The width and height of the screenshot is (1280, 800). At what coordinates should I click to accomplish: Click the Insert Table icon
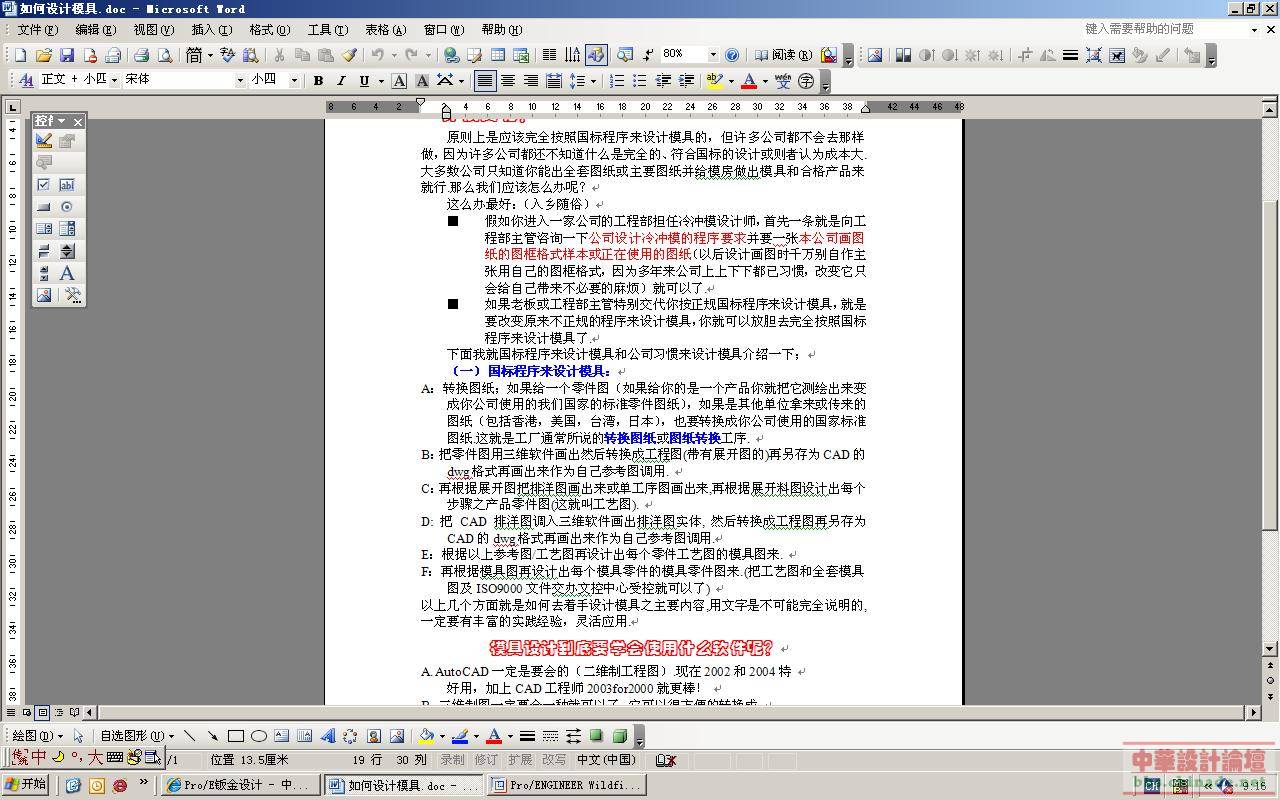point(497,55)
